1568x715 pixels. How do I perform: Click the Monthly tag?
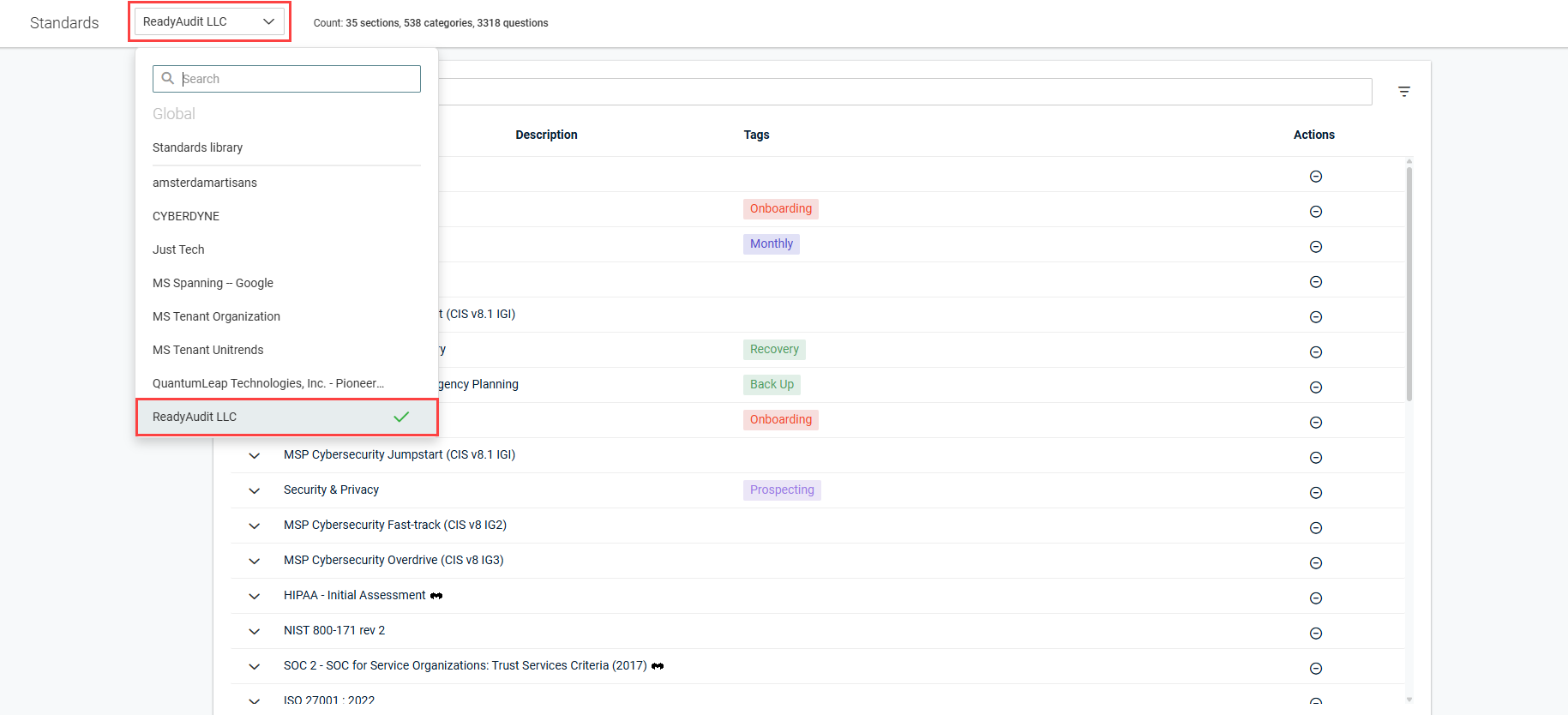pos(771,243)
